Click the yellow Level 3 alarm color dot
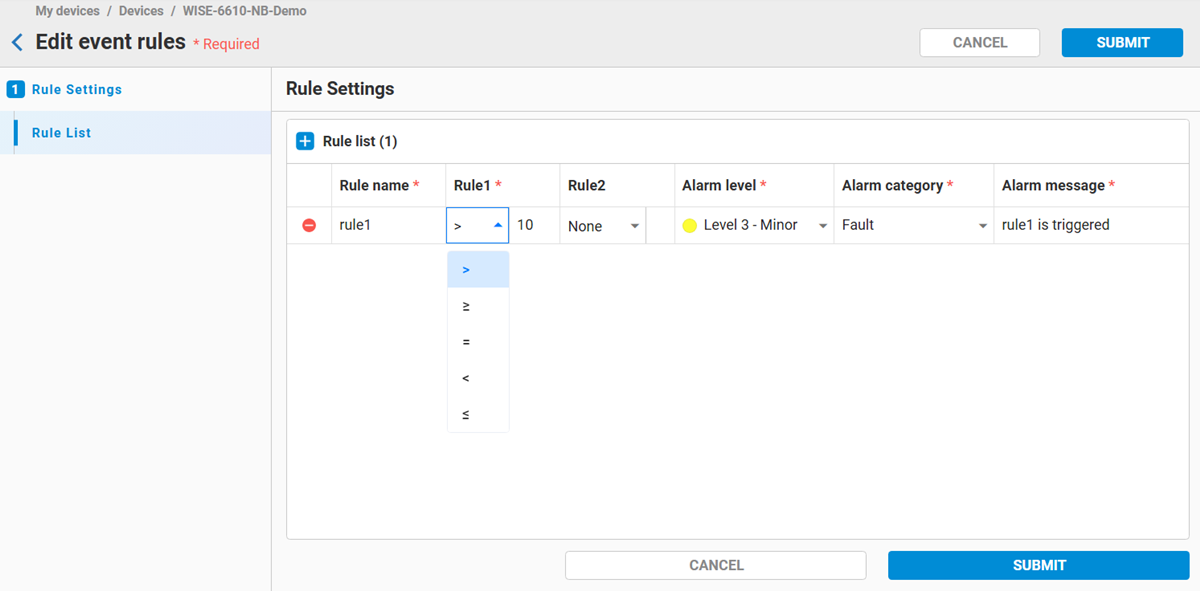Viewport: 1200px width, 591px height. click(x=689, y=226)
